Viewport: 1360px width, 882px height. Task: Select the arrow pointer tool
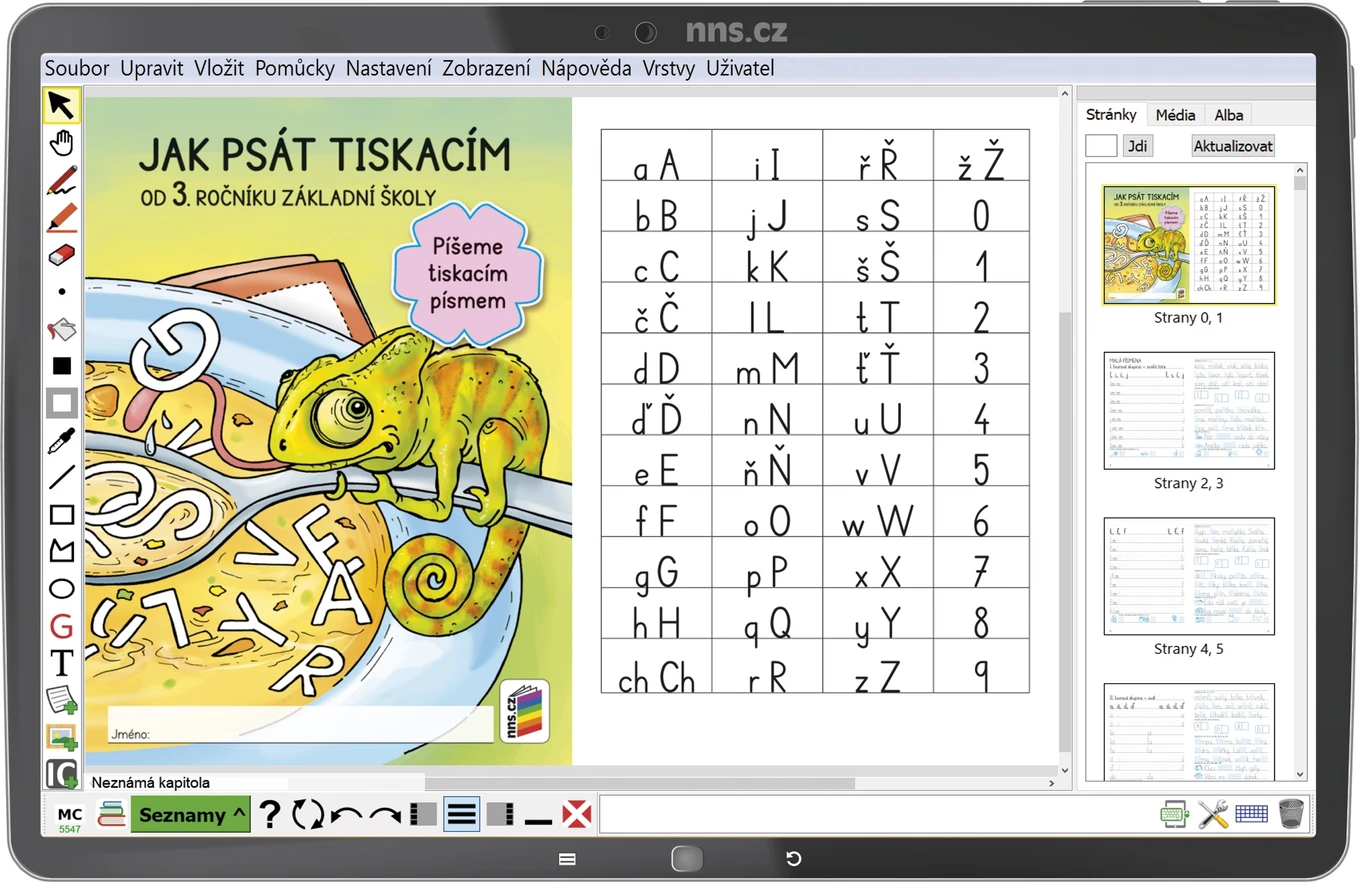pos(62,105)
